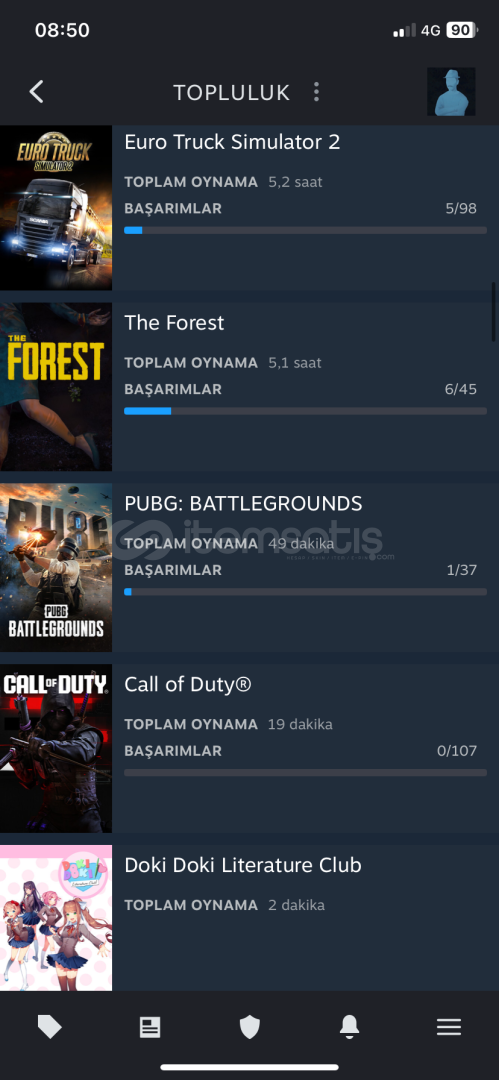Click the list scrollbar on right edge
The image size is (499, 1080).
coord(493,311)
